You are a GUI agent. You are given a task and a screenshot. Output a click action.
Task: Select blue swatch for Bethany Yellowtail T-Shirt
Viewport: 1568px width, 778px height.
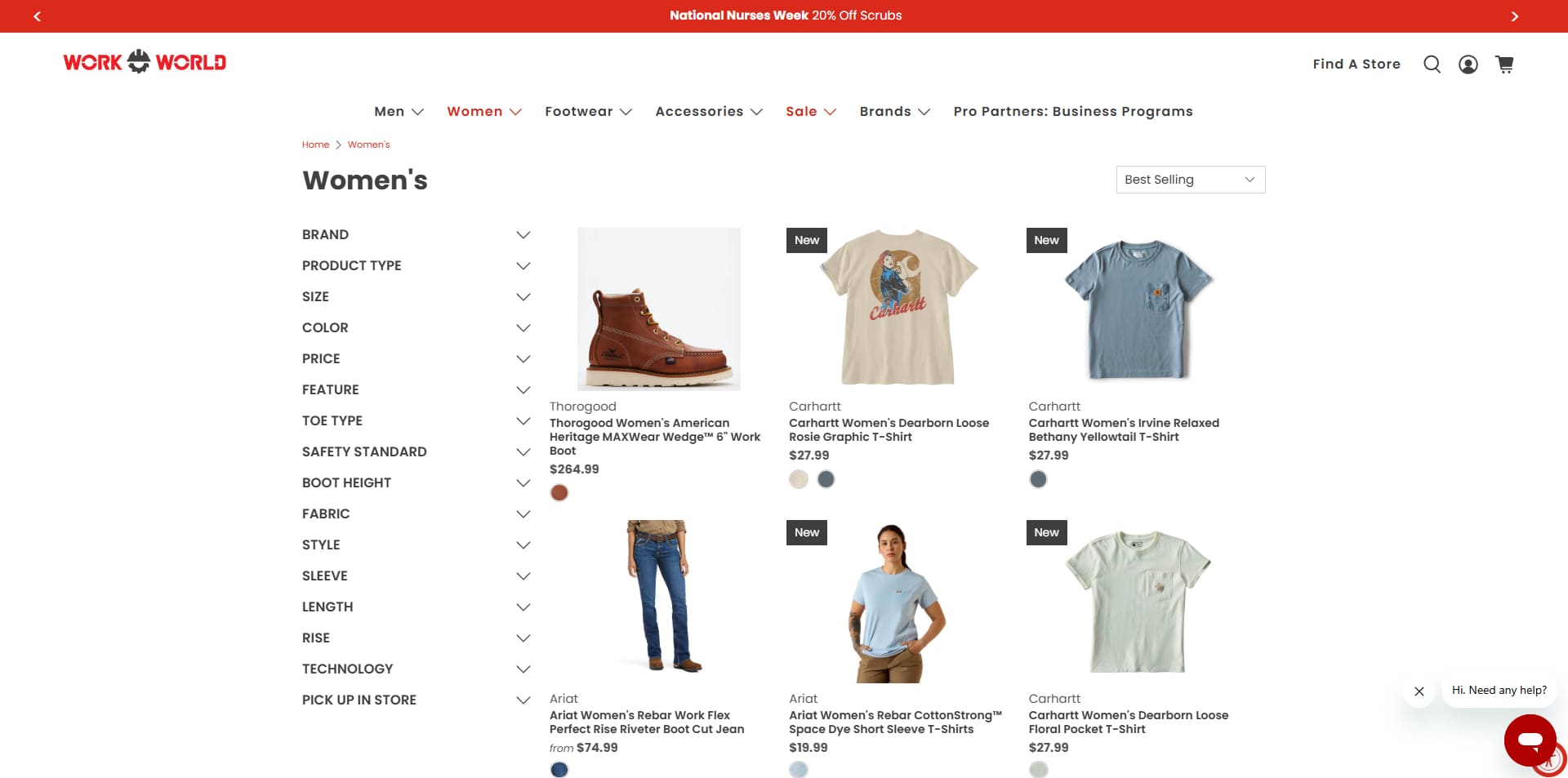[x=1039, y=479]
